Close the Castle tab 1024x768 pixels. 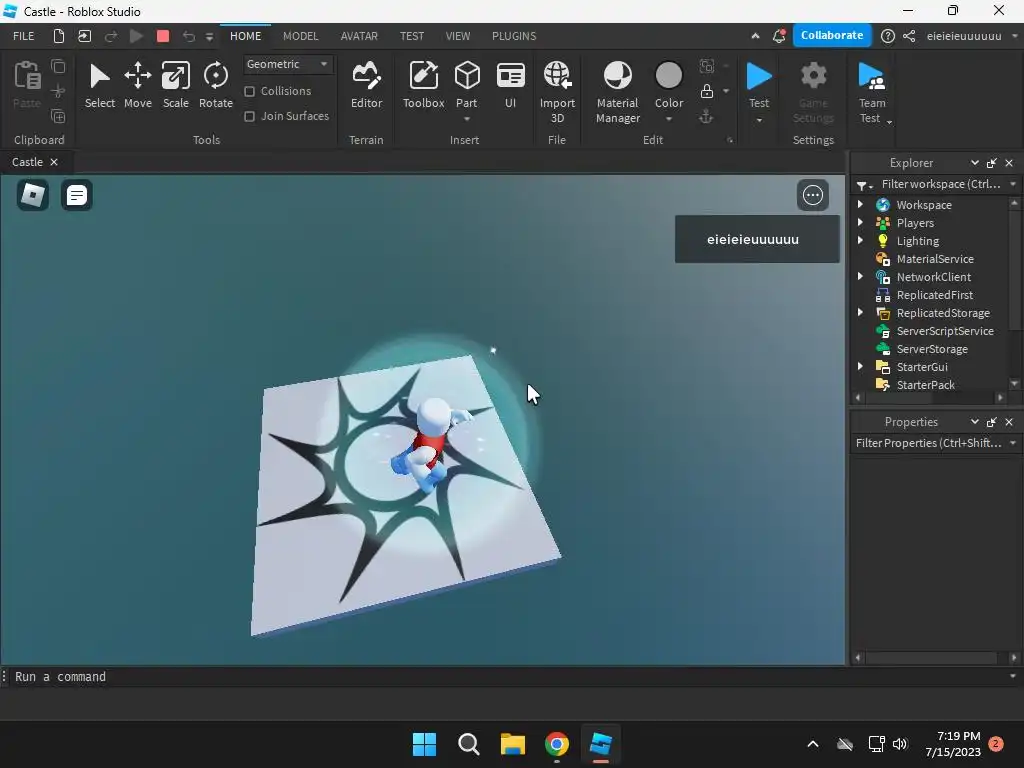pyautogui.click(x=54, y=162)
